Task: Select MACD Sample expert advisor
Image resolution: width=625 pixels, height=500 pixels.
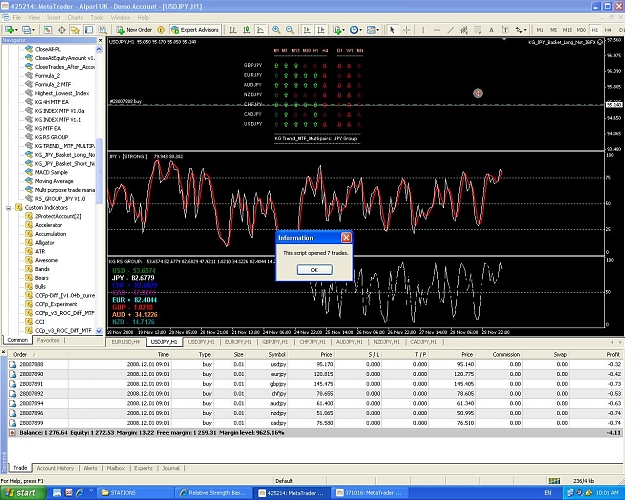Action: pos(51,172)
